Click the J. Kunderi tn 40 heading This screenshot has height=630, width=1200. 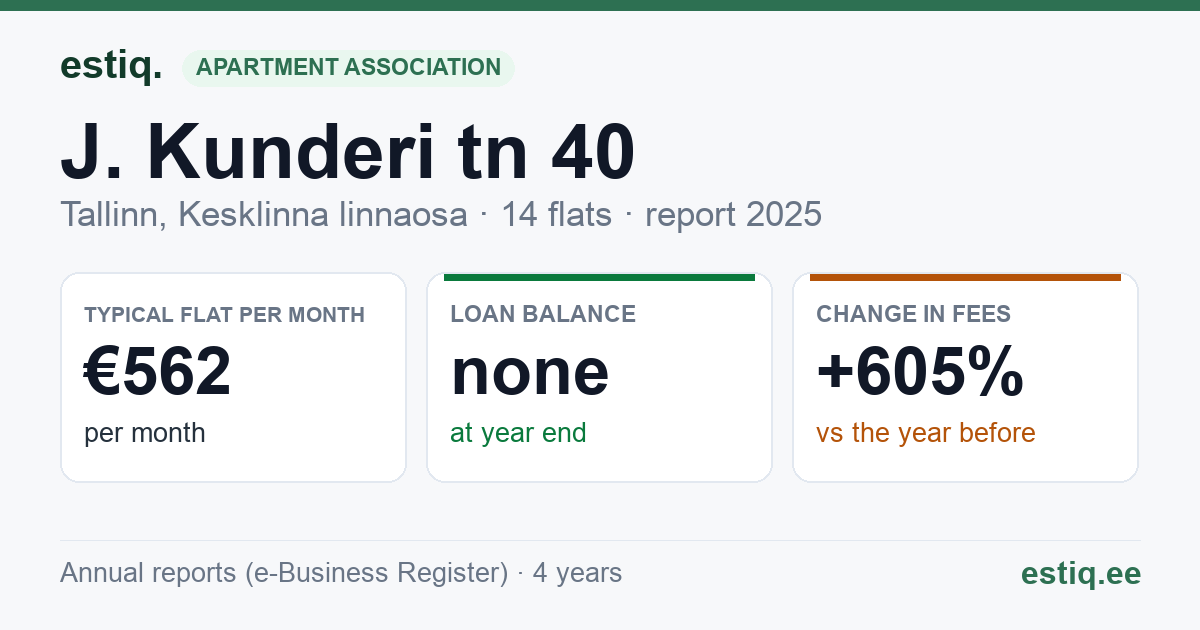click(347, 153)
